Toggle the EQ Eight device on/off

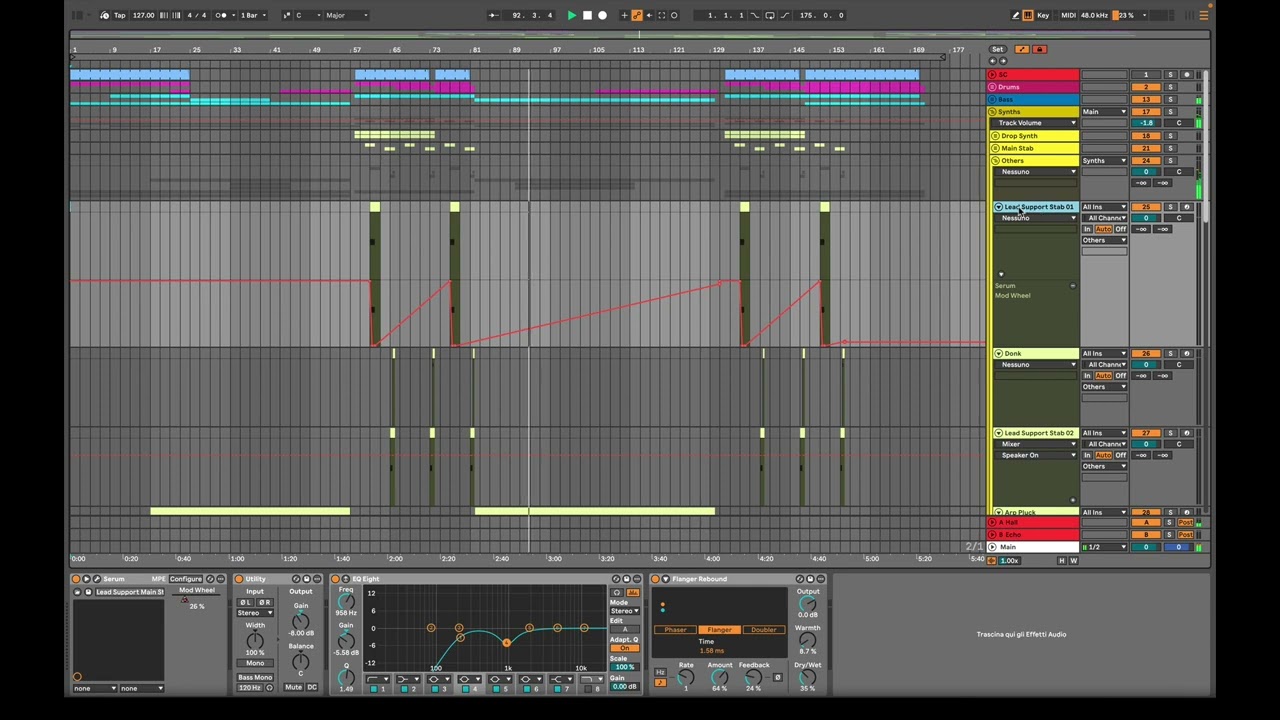point(335,579)
